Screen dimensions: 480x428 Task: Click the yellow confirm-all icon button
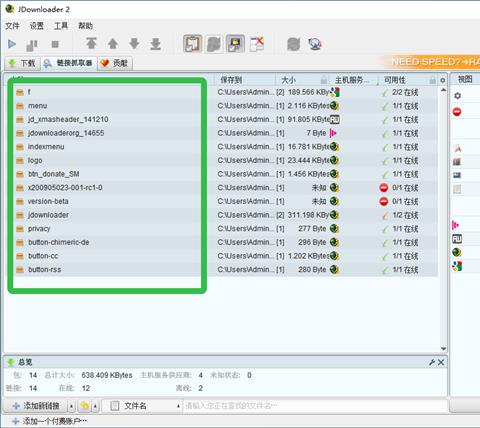(x=85, y=406)
